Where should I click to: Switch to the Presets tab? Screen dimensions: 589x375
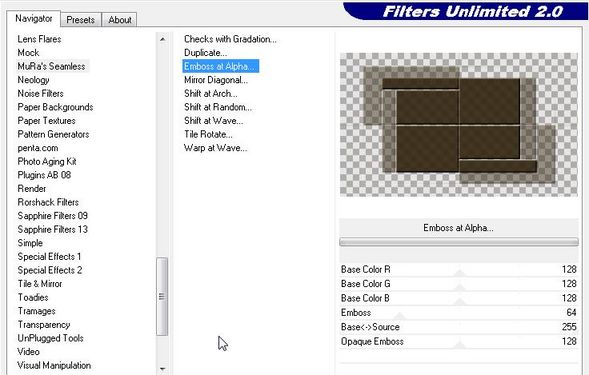[80, 20]
